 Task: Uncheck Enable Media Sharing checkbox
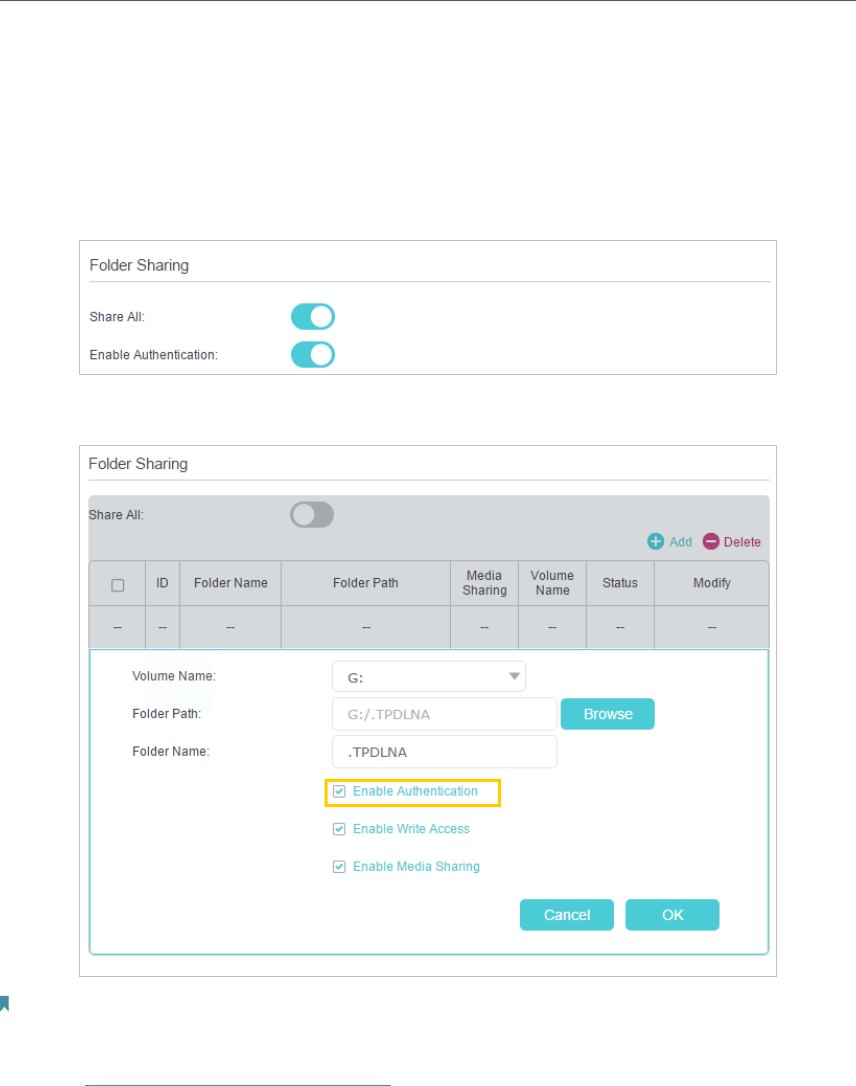coord(339,867)
